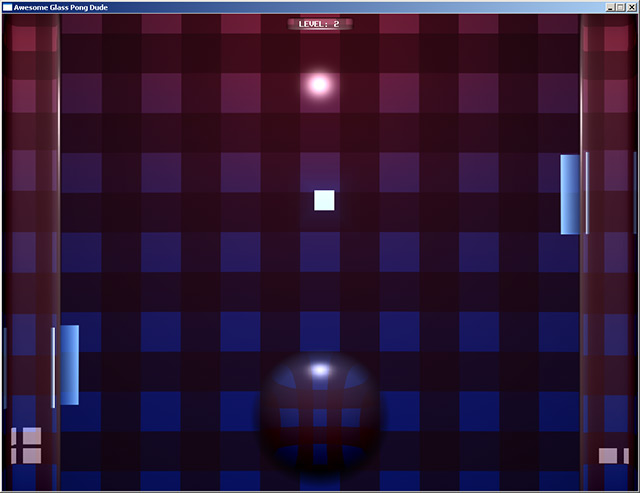Click the white square pong ball
The width and height of the screenshot is (640, 493).
tap(324, 200)
